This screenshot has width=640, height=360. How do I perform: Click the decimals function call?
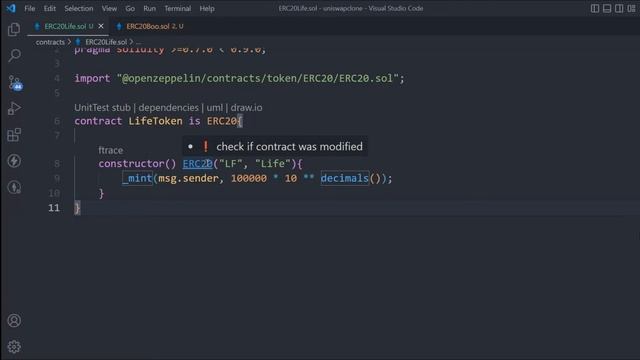point(344,178)
